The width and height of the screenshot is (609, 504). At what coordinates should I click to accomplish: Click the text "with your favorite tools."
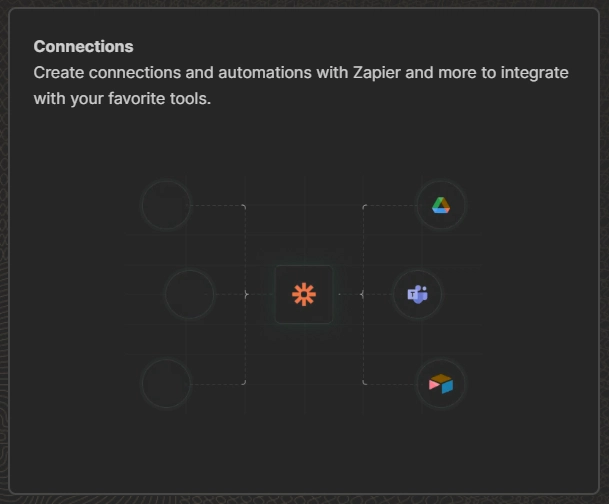coord(122,99)
